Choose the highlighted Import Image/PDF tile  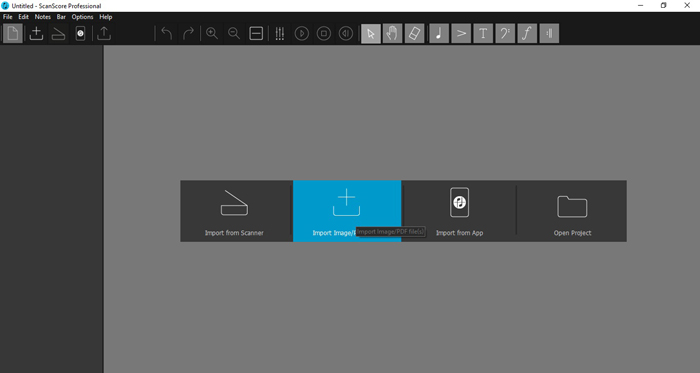(x=347, y=211)
